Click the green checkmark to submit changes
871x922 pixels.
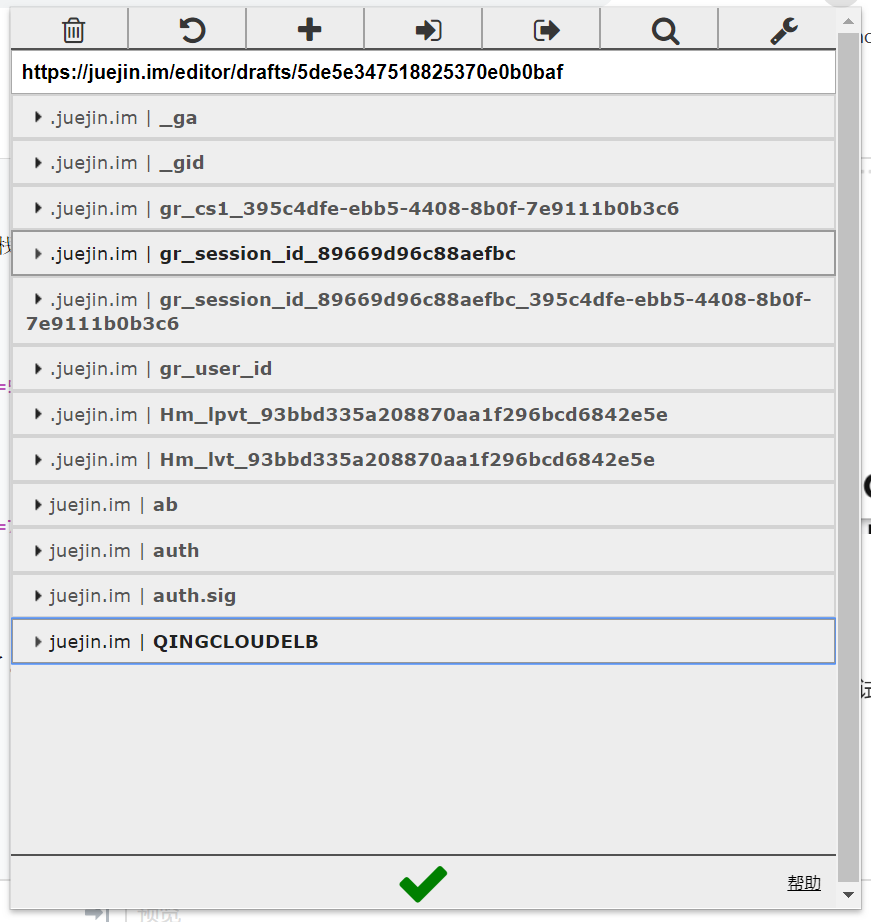click(x=423, y=884)
